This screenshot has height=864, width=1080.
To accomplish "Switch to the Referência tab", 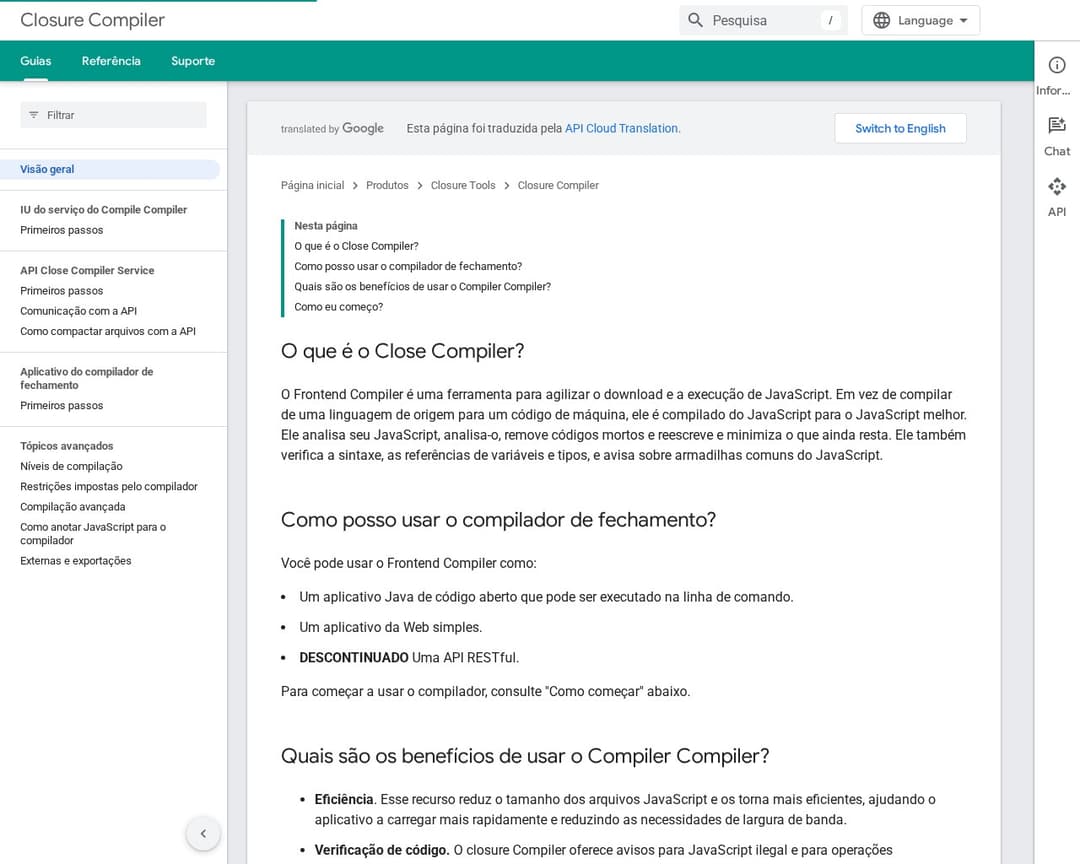I will (111, 61).
